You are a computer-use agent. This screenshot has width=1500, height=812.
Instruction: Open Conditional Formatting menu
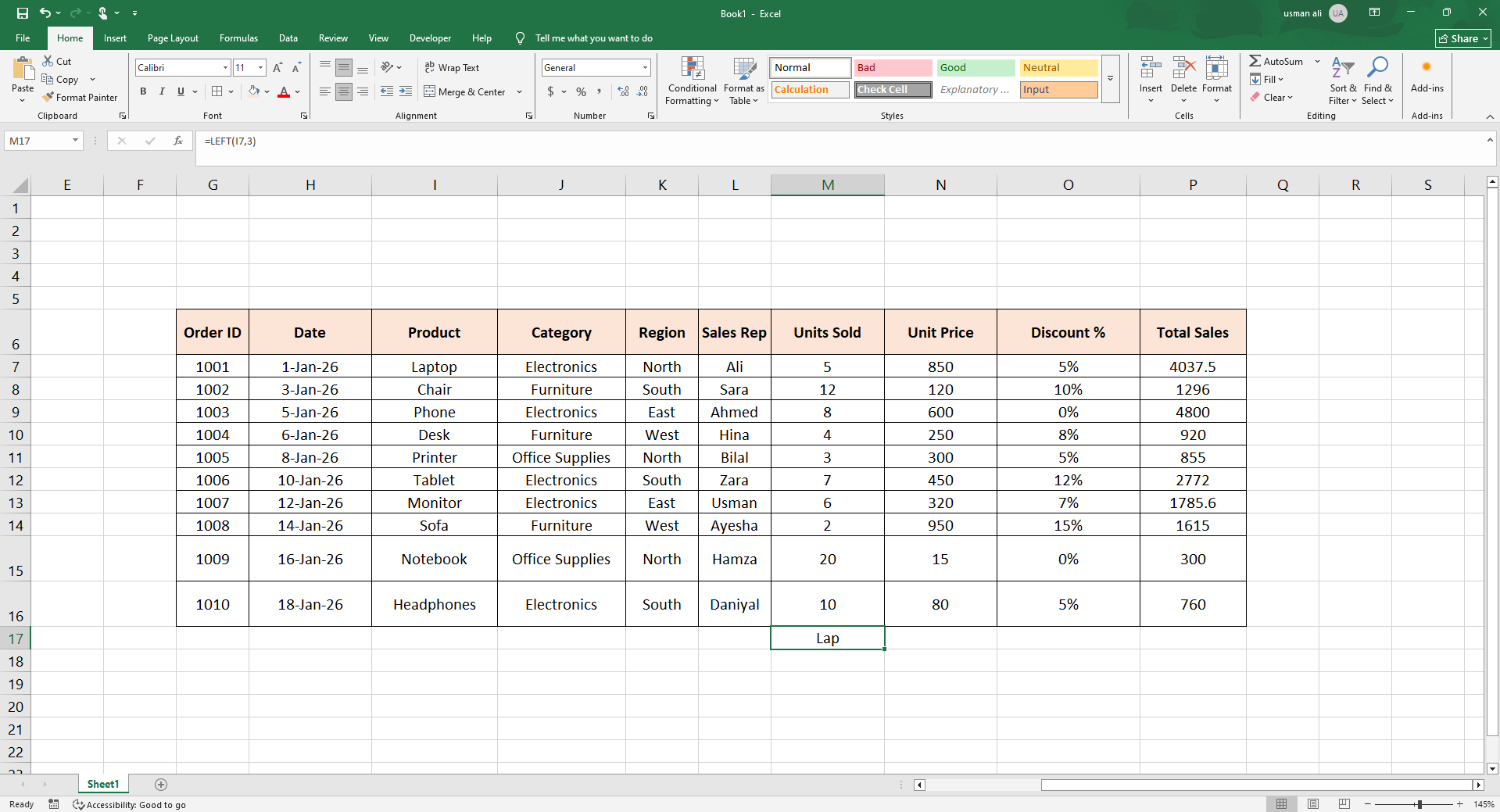(693, 80)
